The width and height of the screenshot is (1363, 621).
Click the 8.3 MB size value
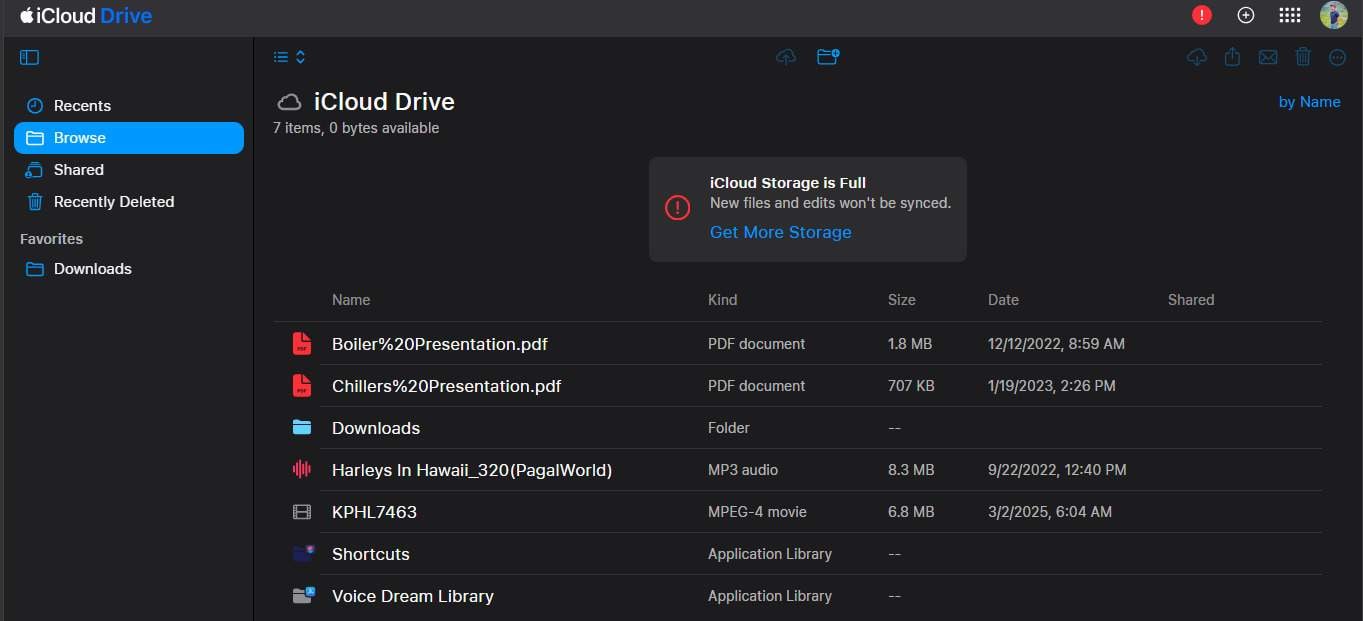(911, 470)
